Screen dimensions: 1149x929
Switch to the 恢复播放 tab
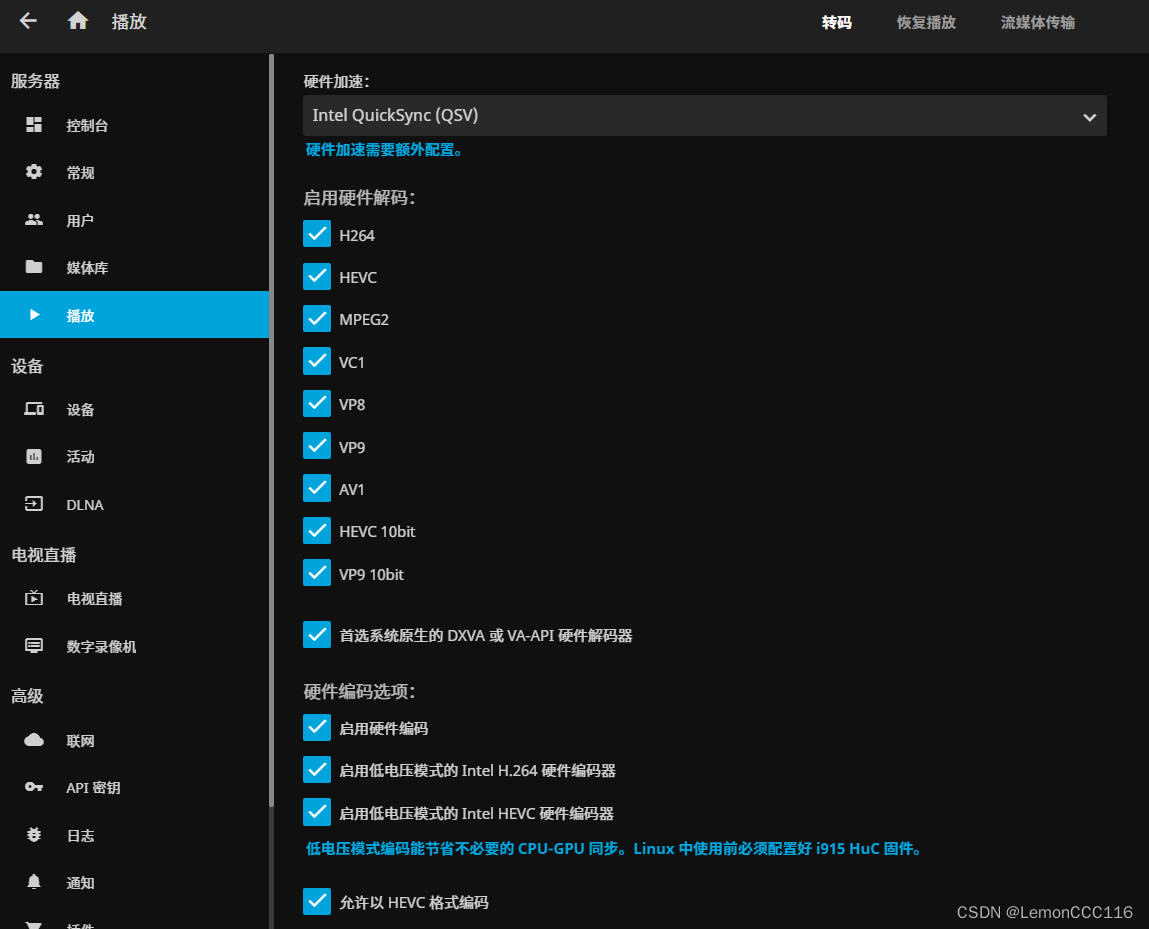[x=925, y=22]
